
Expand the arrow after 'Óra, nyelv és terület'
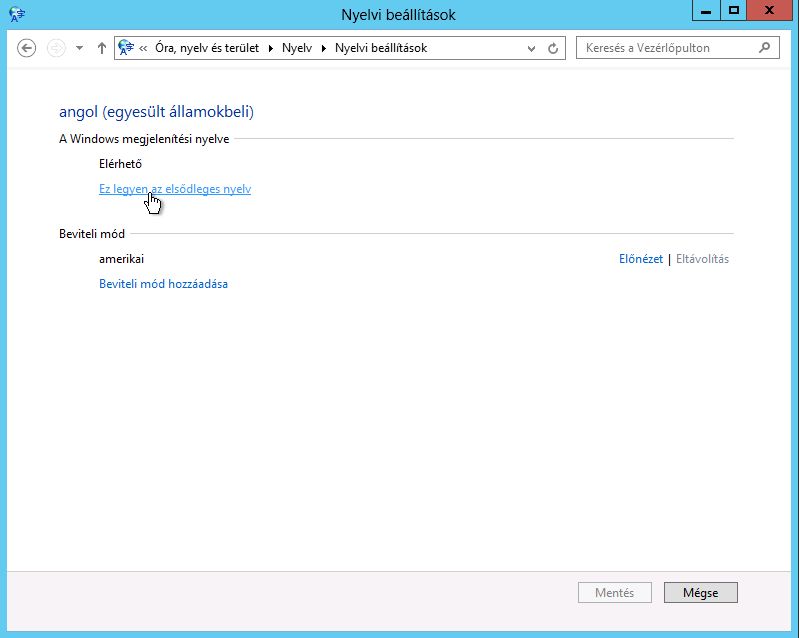[x=271, y=48]
